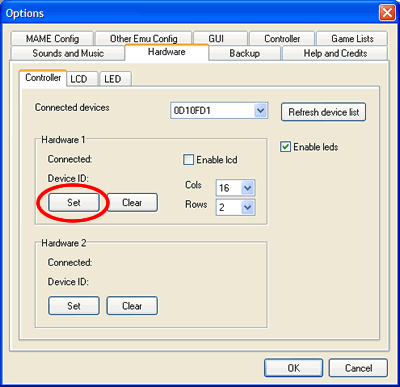The width and height of the screenshot is (400, 387).
Task: Open the Other Emu Config tab
Action: point(143,39)
